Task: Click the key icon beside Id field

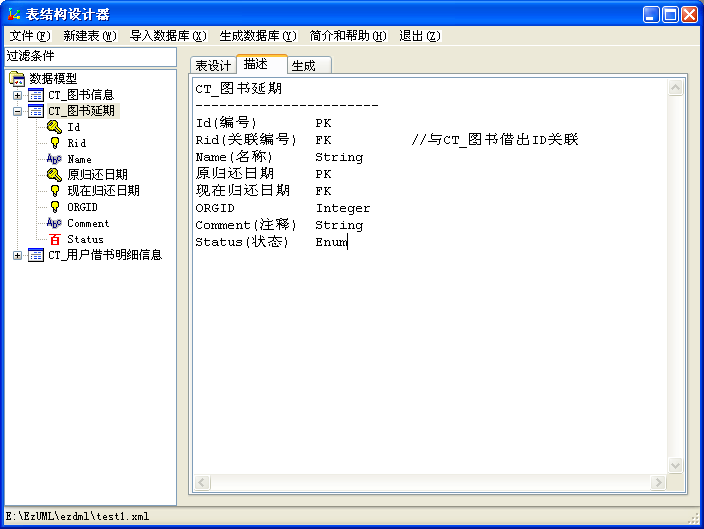Action: [54, 127]
